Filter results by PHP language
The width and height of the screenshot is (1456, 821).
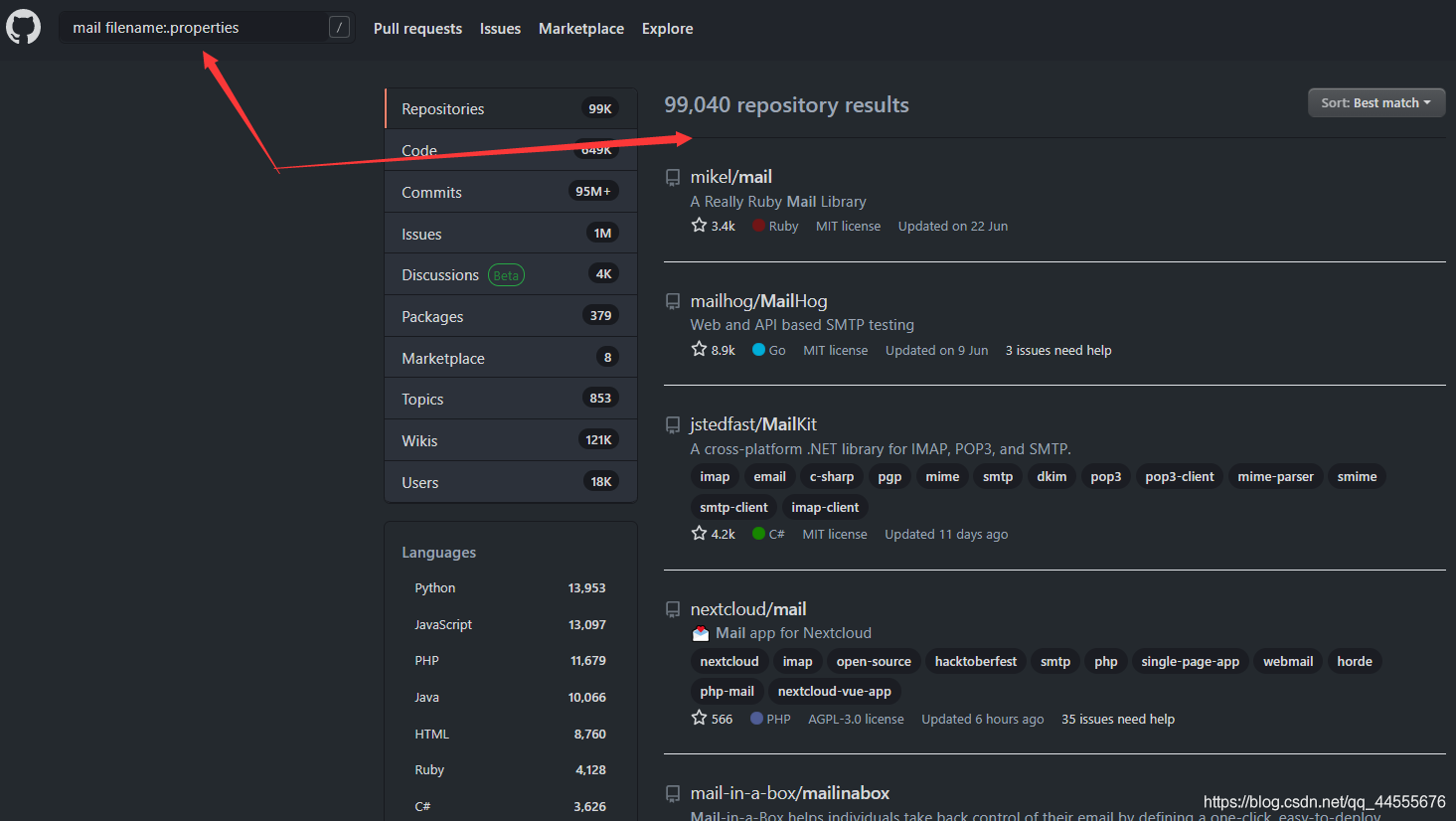click(510, 661)
